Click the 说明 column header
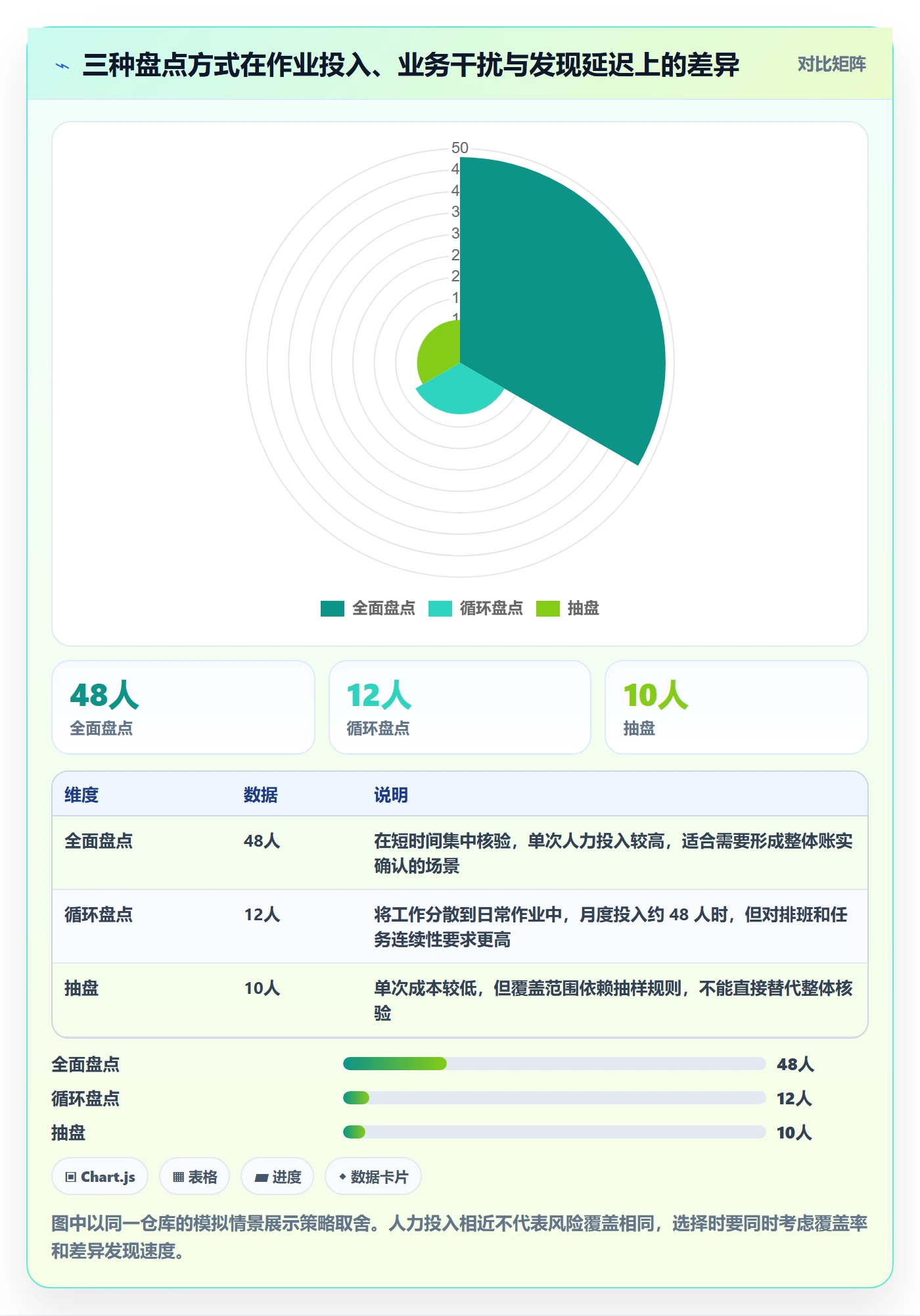This screenshot has width=920, height=1316. click(391, 795)
